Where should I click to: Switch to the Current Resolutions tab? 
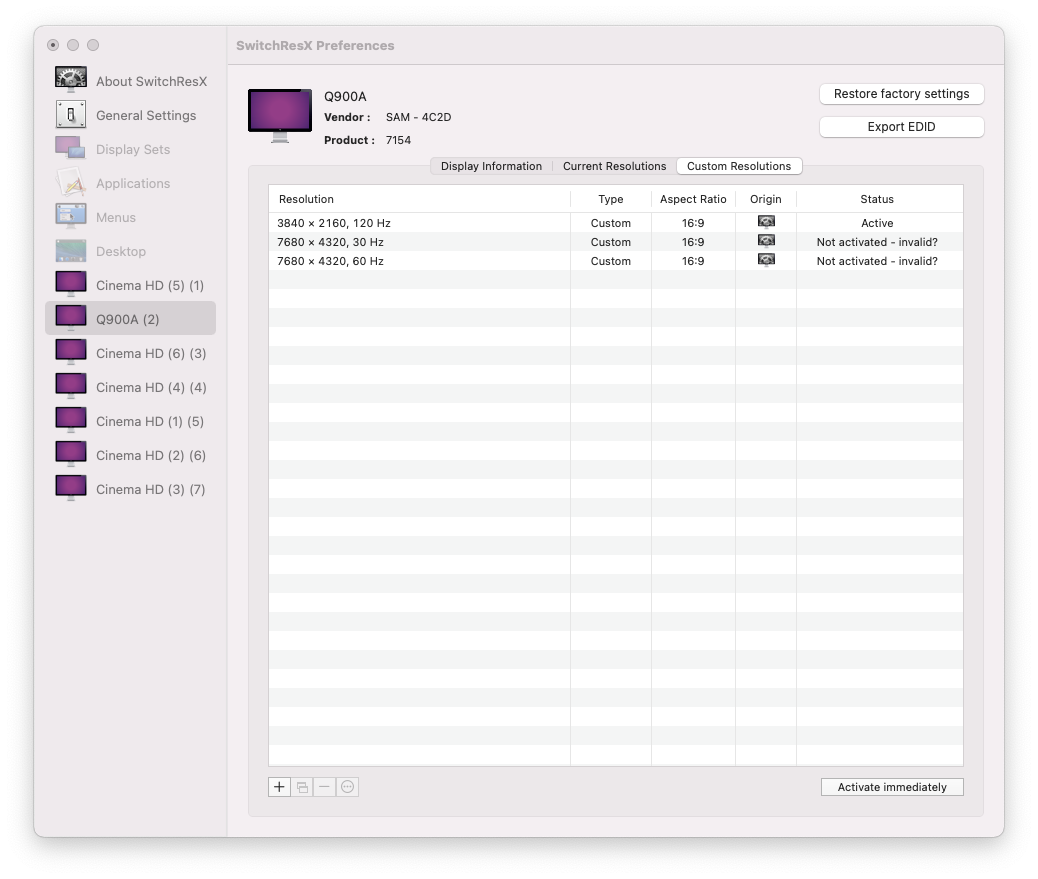pos(614,166)
